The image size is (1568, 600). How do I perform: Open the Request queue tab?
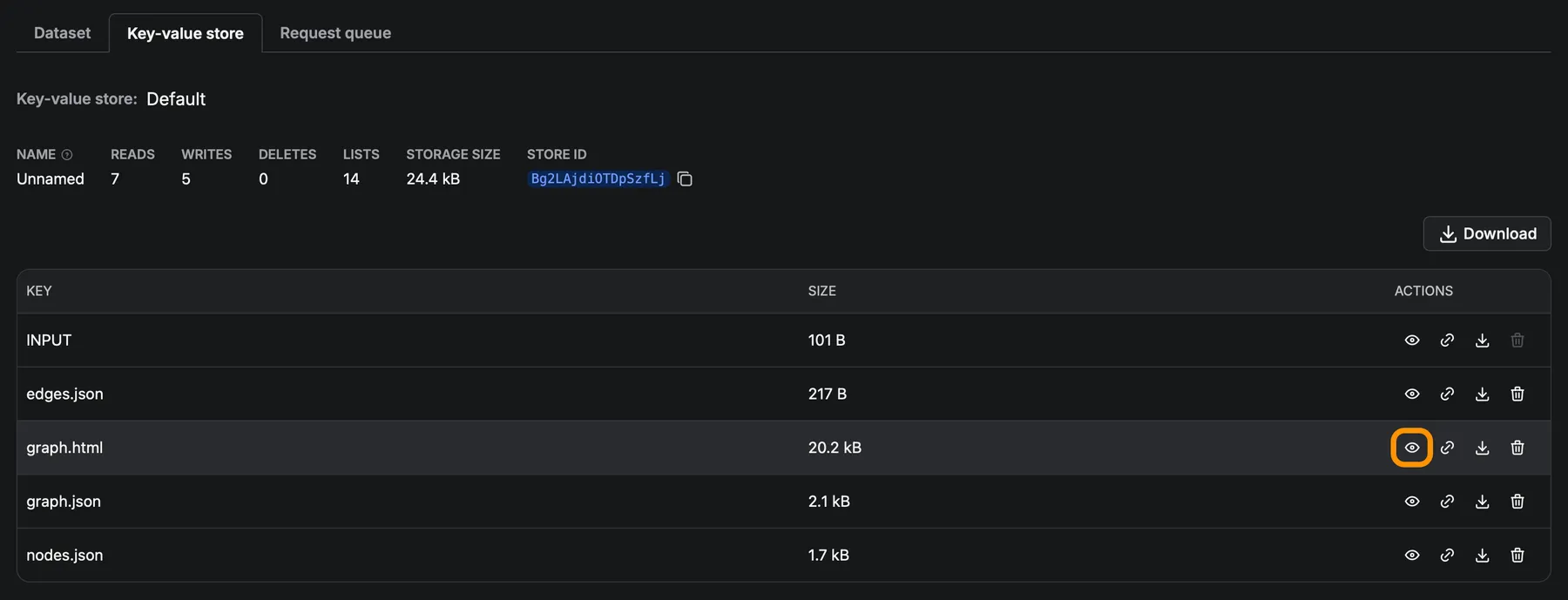coord(335,33)
